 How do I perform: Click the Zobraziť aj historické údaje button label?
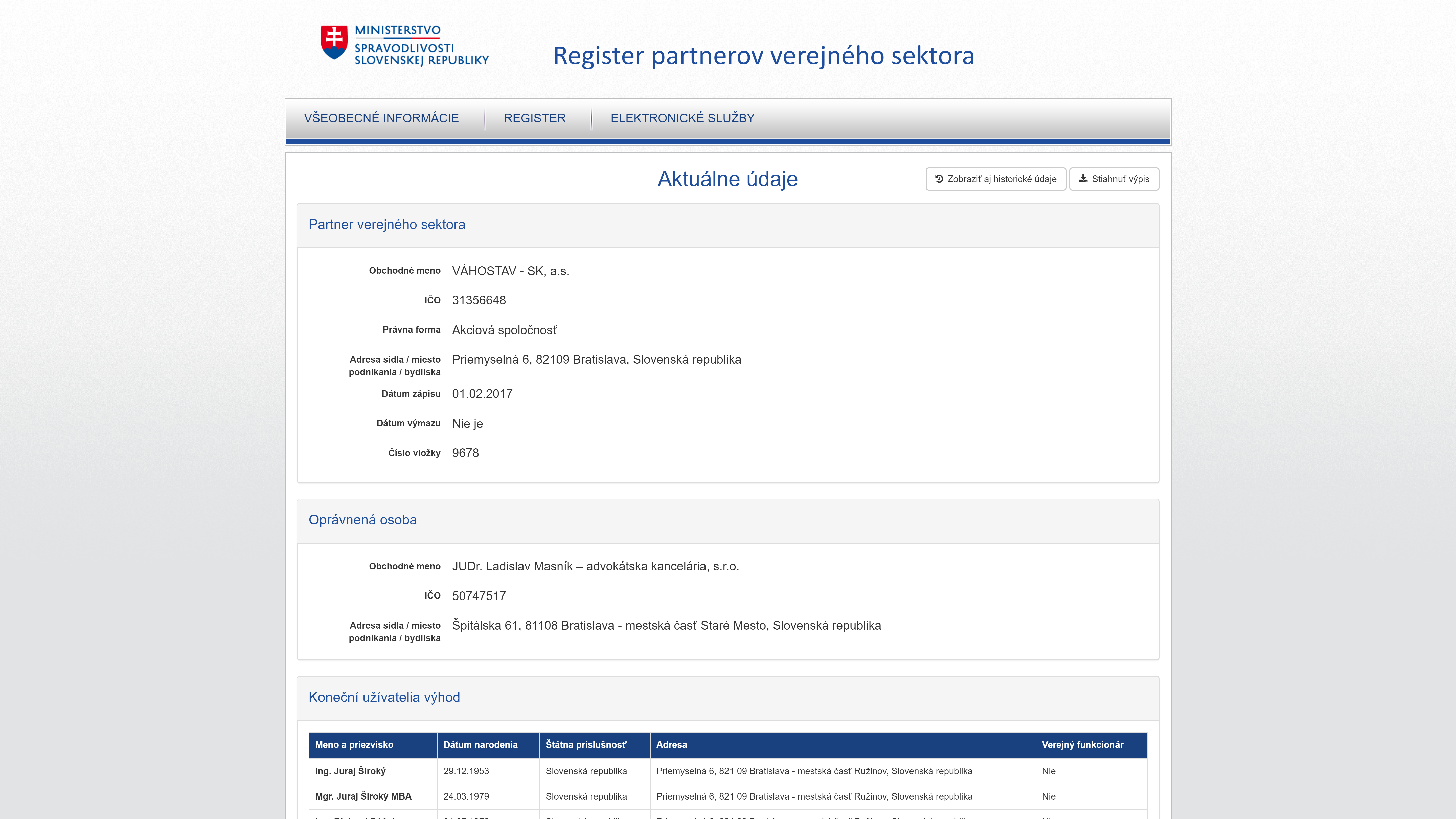pos(1002,179)
